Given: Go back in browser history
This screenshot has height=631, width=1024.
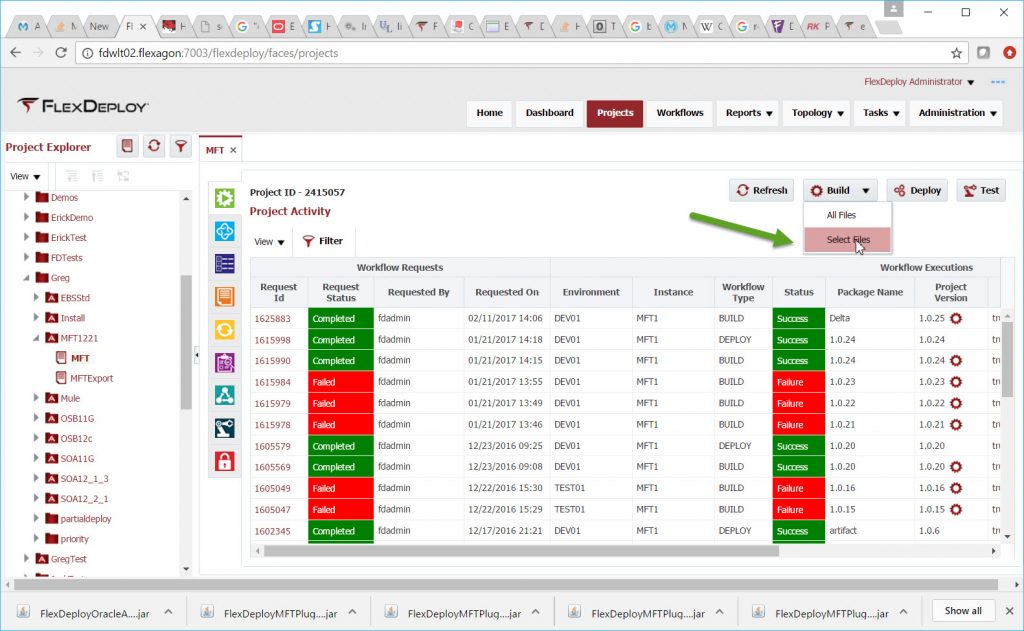Looking at the screenshot, I should (x=16, y=53).
